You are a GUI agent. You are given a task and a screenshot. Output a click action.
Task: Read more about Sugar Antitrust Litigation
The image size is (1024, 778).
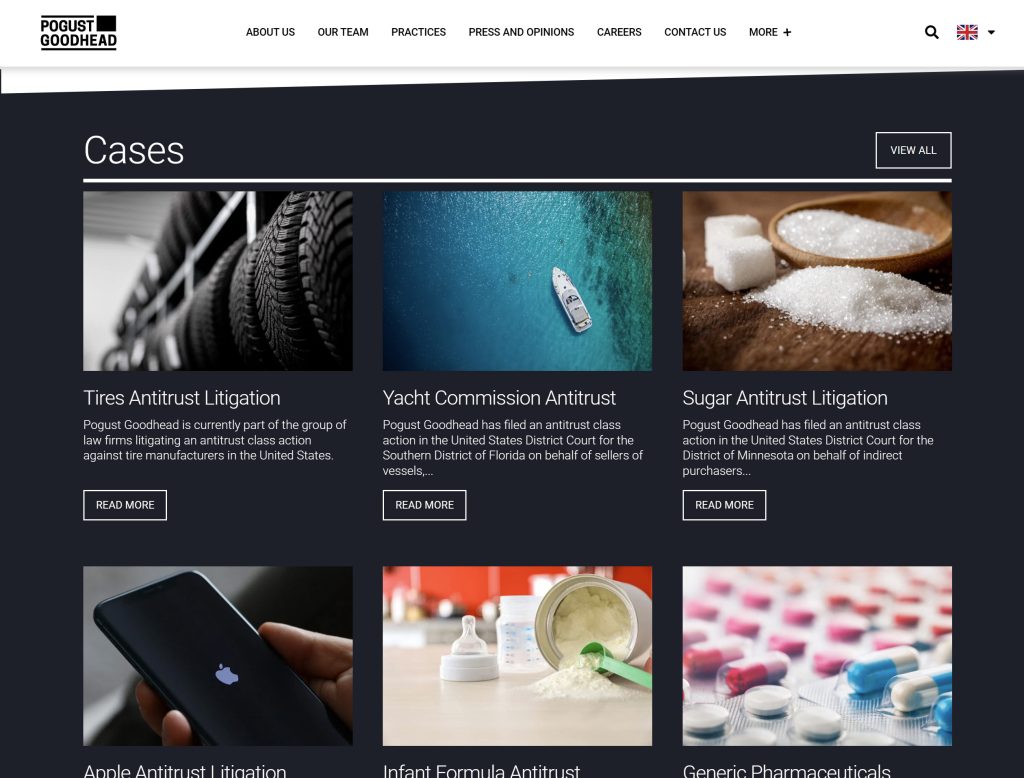[x=724, y=505]
